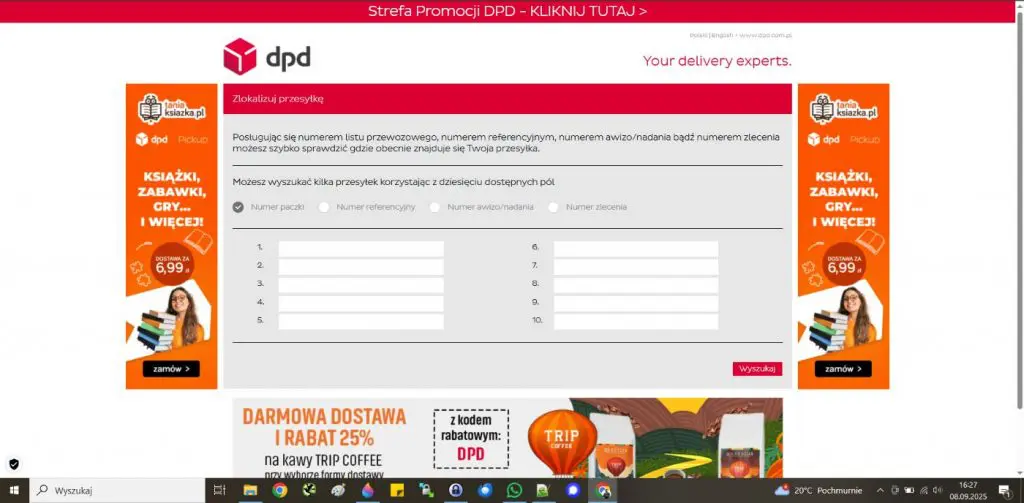
Task: Click parcel number input field 2
Action: pos(361,267)
